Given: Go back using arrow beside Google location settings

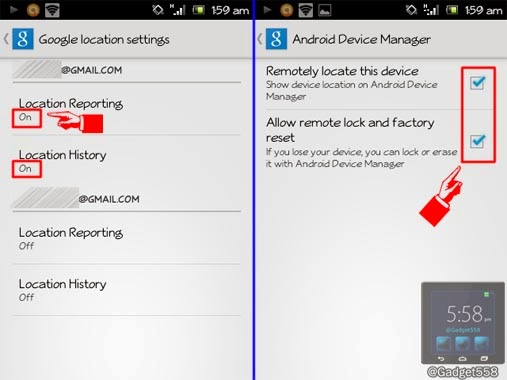Looking at the screenshot, I should (x=6, y=39).
